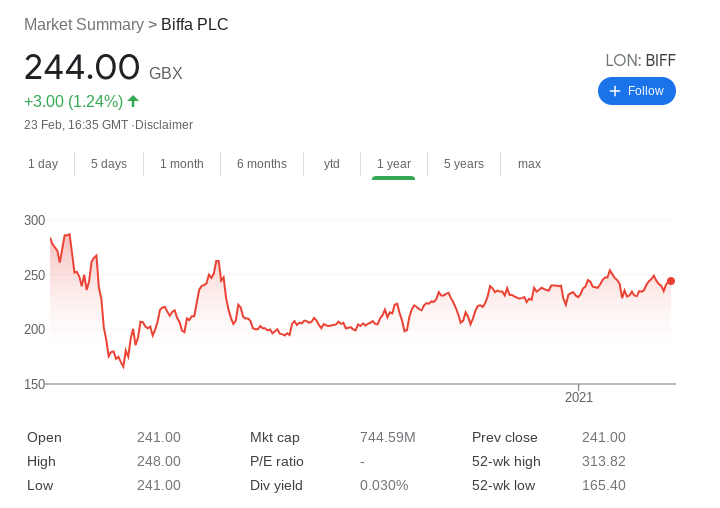Screen dimensions: 720x508
Task: Follow the Biffa PLC stock
Action: [636, 91]
